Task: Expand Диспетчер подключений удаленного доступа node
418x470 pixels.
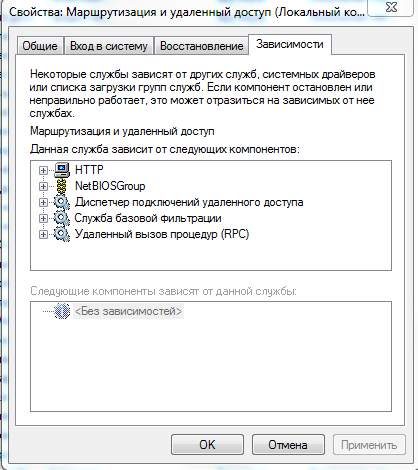Action: point(43,202)
